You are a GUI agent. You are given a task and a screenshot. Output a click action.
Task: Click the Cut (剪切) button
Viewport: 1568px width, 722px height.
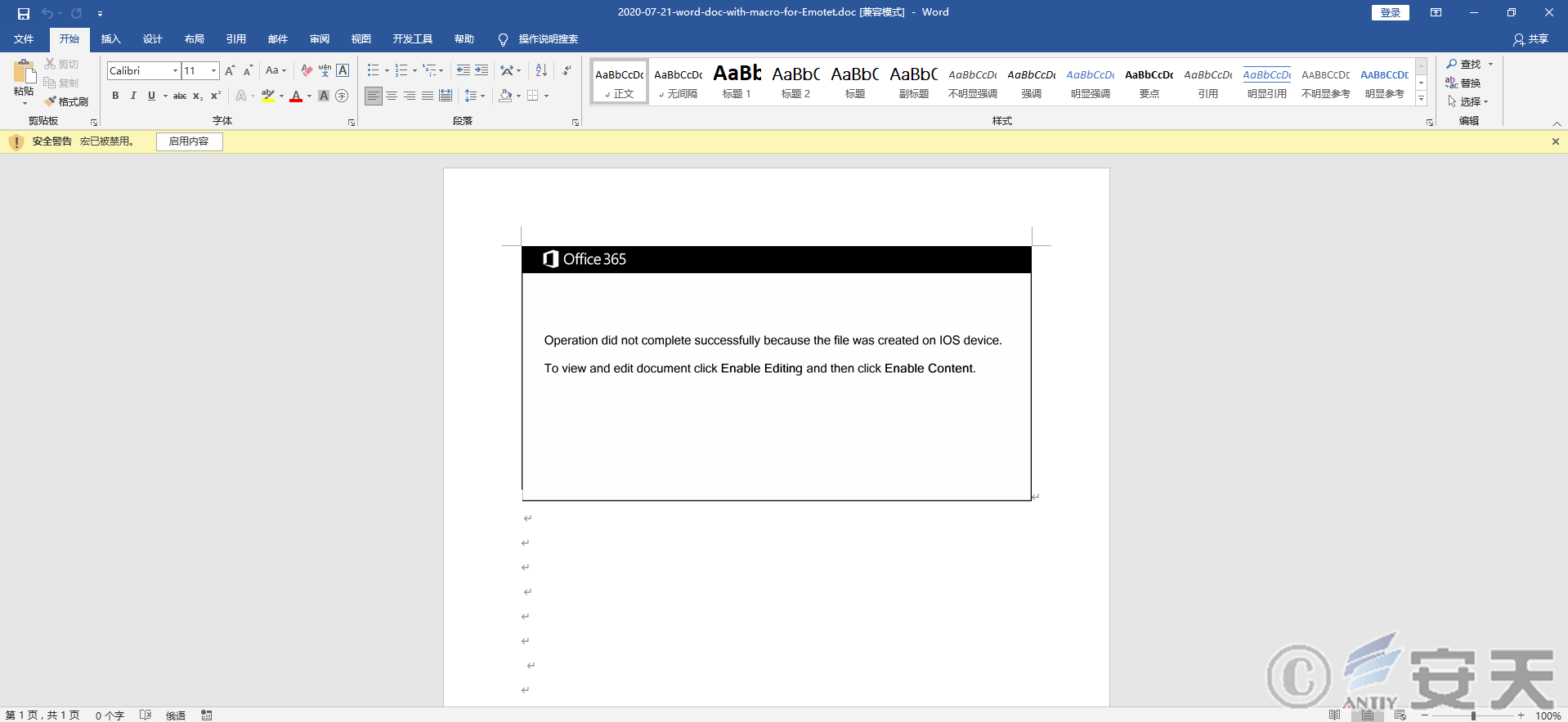click(x=61, y=64)
